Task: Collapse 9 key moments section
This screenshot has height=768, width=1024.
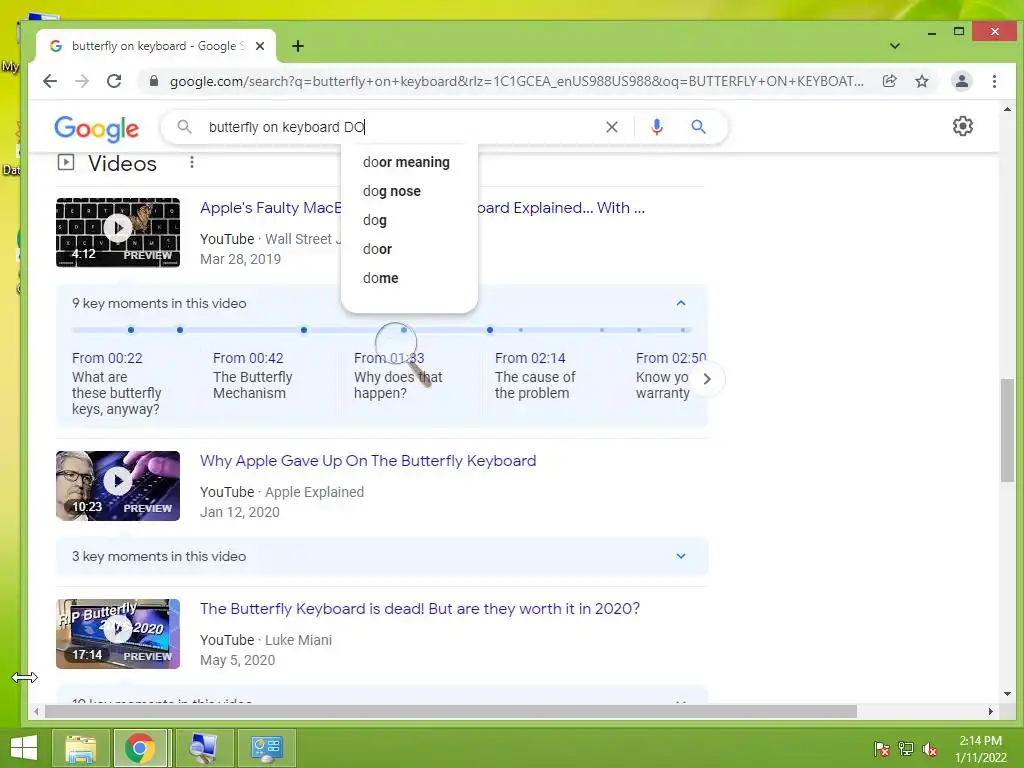Action: pos(680,303)
